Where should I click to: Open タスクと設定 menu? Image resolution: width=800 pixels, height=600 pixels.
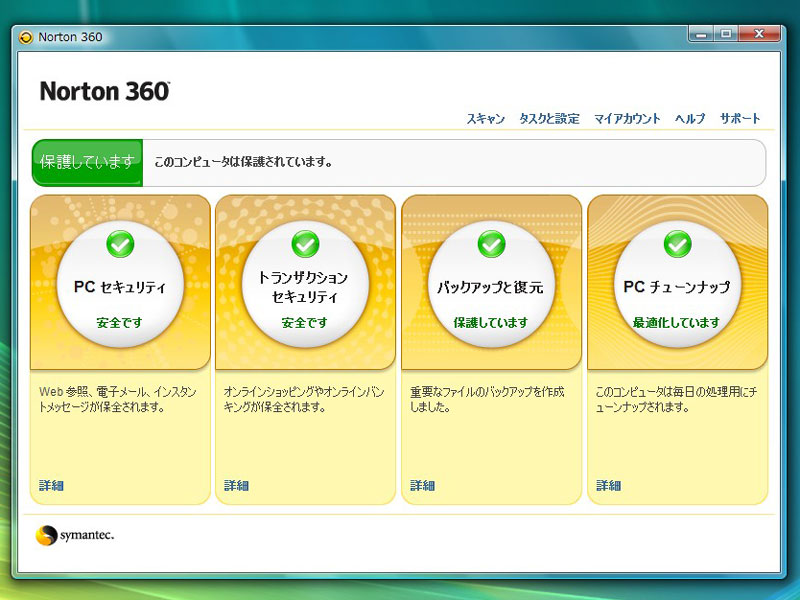(x=549, y=119)
